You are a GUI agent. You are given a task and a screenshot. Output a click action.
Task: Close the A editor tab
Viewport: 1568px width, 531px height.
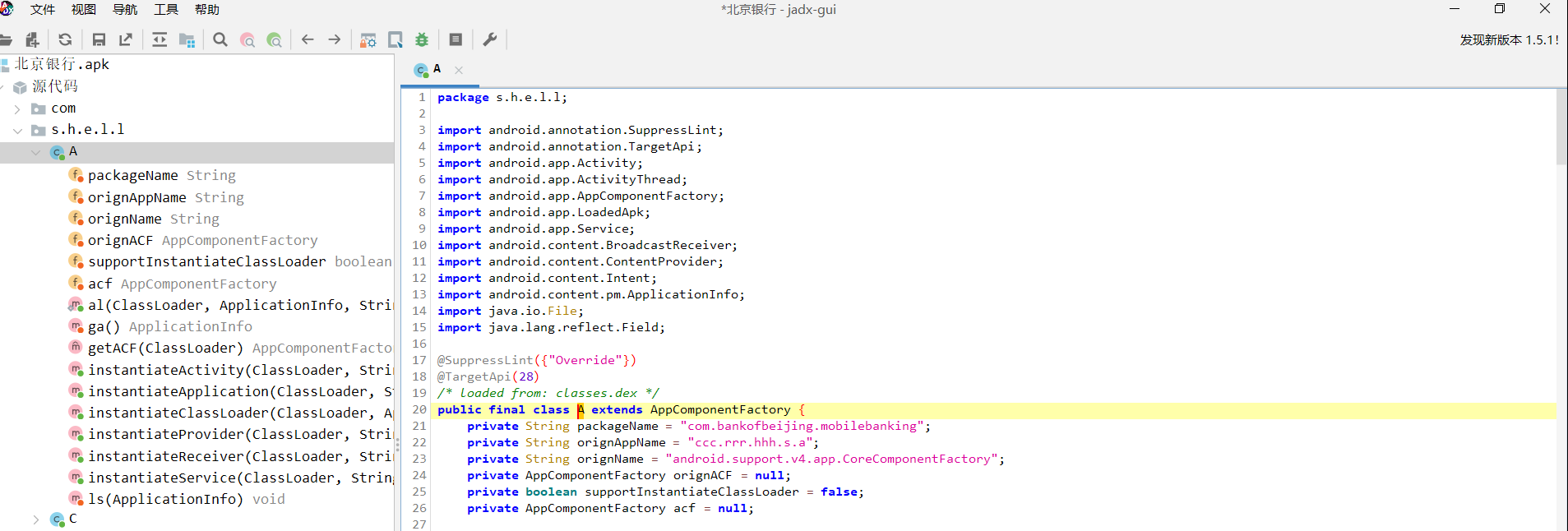tap(459, 71)
